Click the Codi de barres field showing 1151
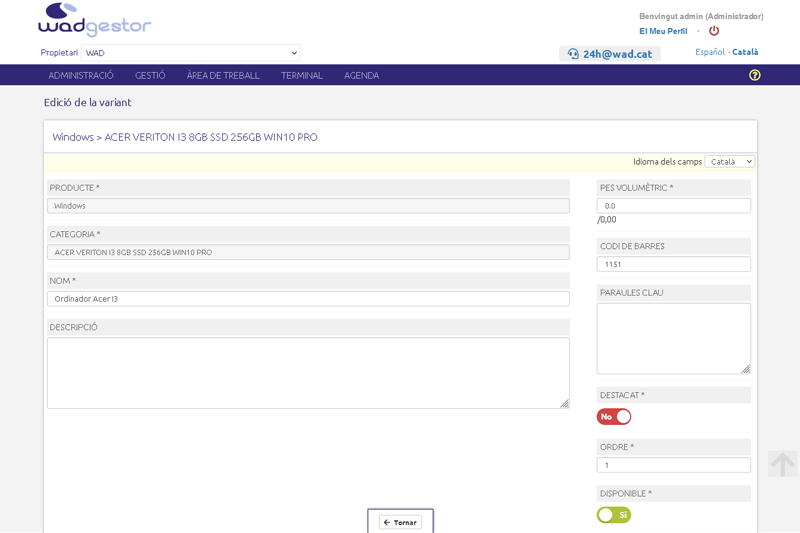This screenshot has width=800, height=533. (673, 264)
